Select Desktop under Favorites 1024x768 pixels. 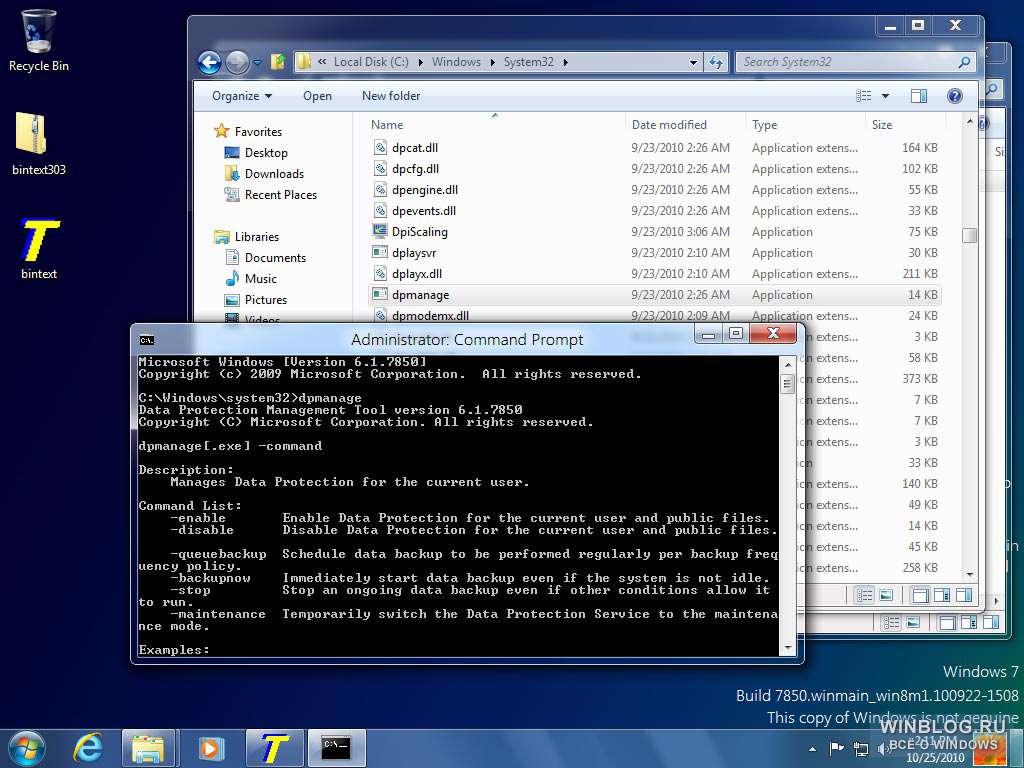click(256, 152)
